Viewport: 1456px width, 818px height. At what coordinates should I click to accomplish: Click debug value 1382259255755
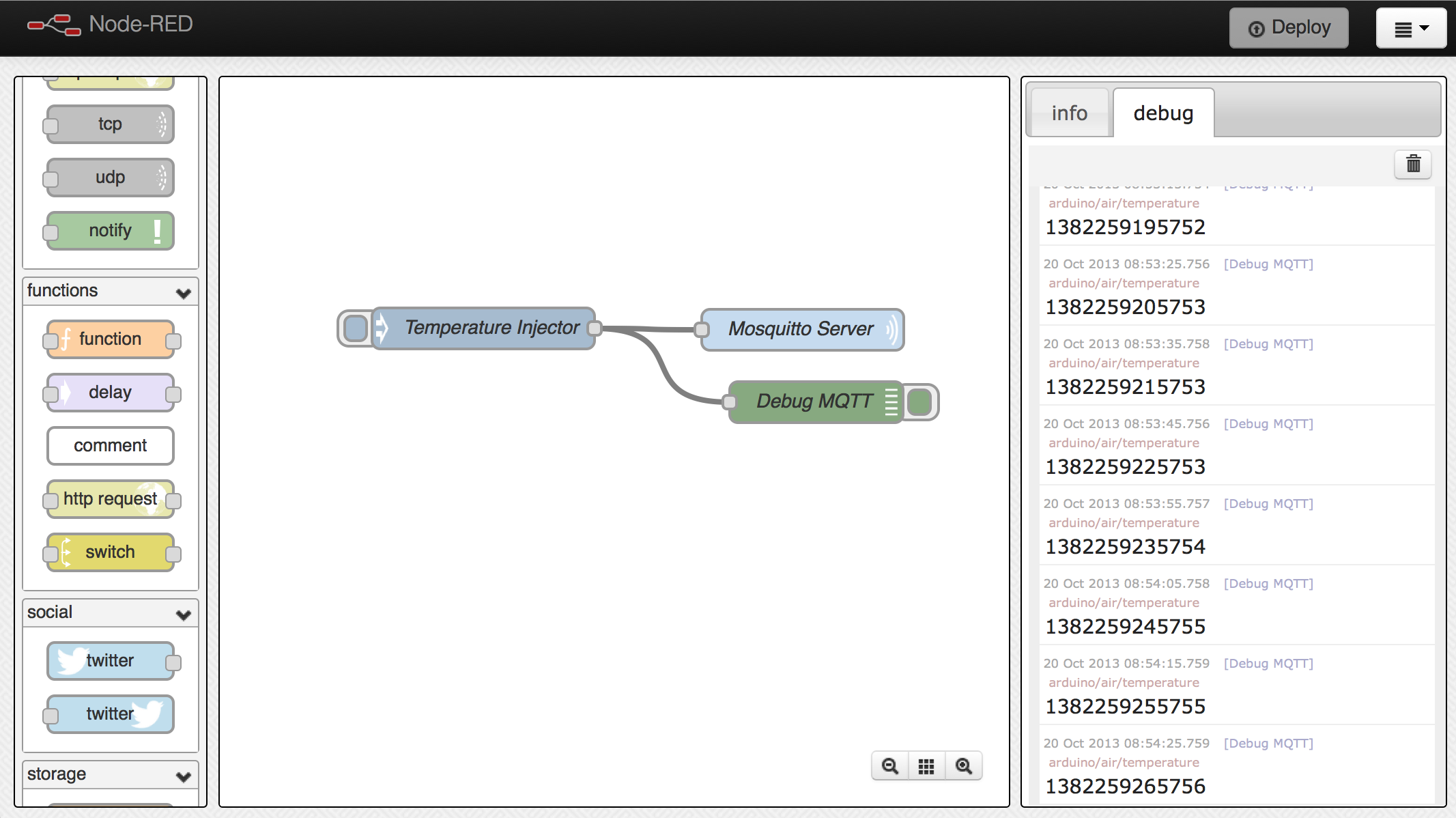[x=1126, y=707]
